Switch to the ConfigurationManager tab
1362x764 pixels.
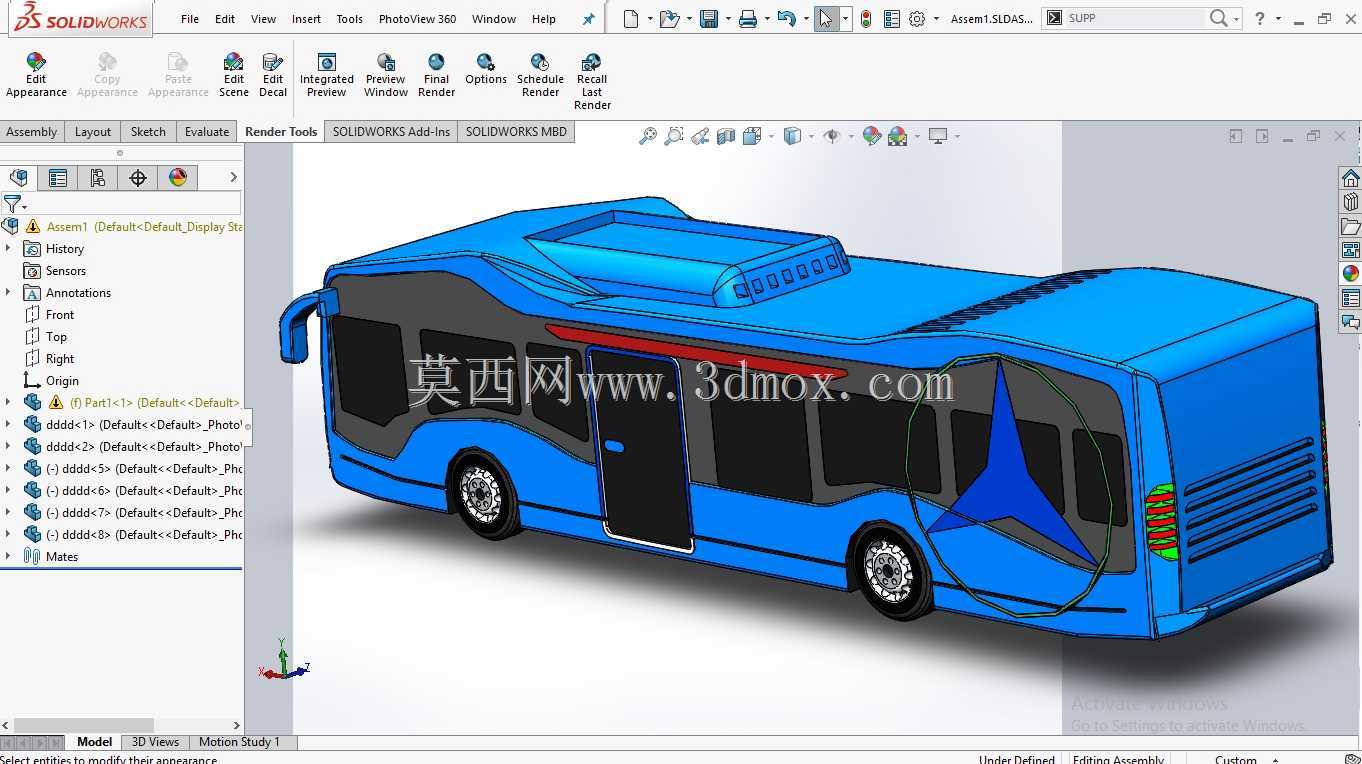point(97,178)
